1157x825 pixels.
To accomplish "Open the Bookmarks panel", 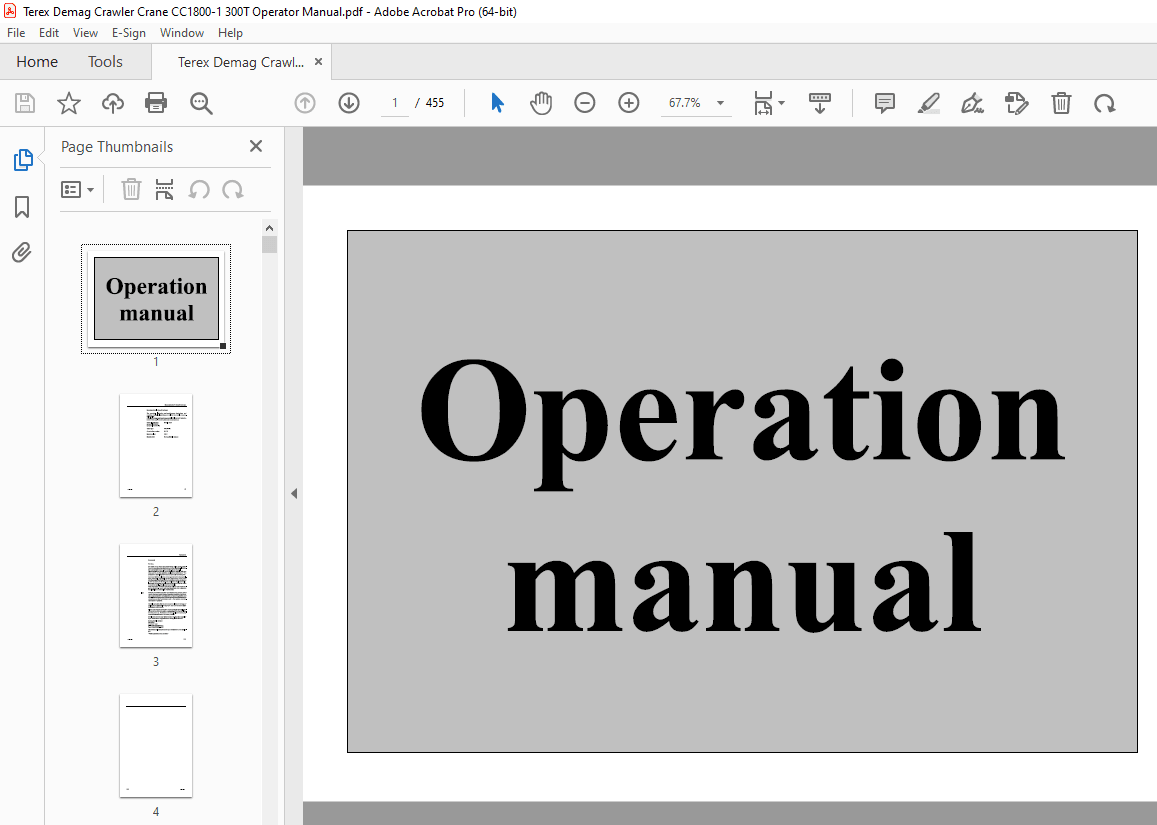I will (x=22, y=207).
